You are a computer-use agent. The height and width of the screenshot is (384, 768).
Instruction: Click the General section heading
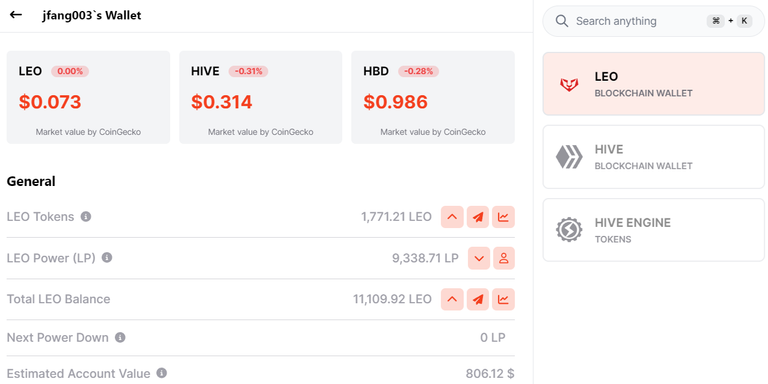[x=31, y=181]
